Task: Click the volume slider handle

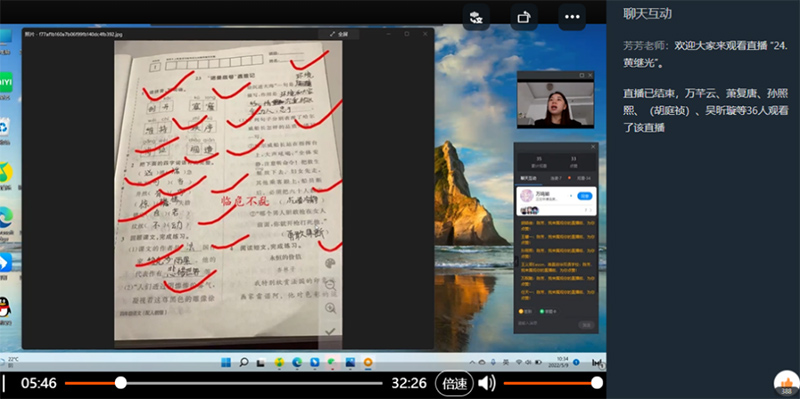Action: pyautogui.click(x=596, y=383)
